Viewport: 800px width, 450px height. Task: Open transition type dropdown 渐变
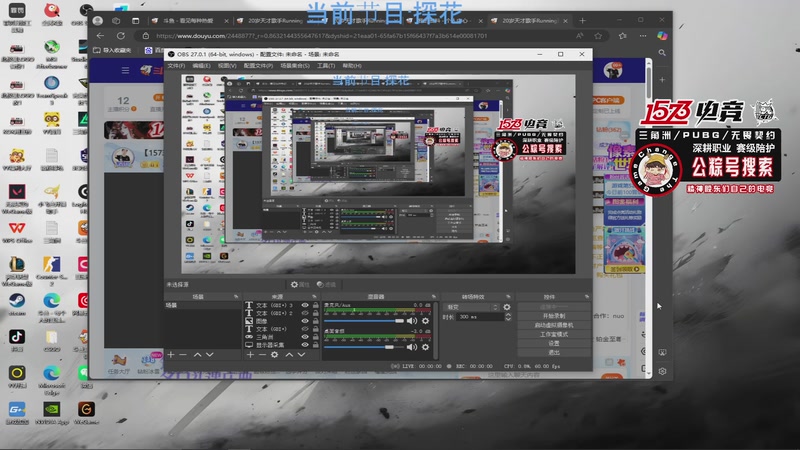pyautogui.click(x=472, y=307)
